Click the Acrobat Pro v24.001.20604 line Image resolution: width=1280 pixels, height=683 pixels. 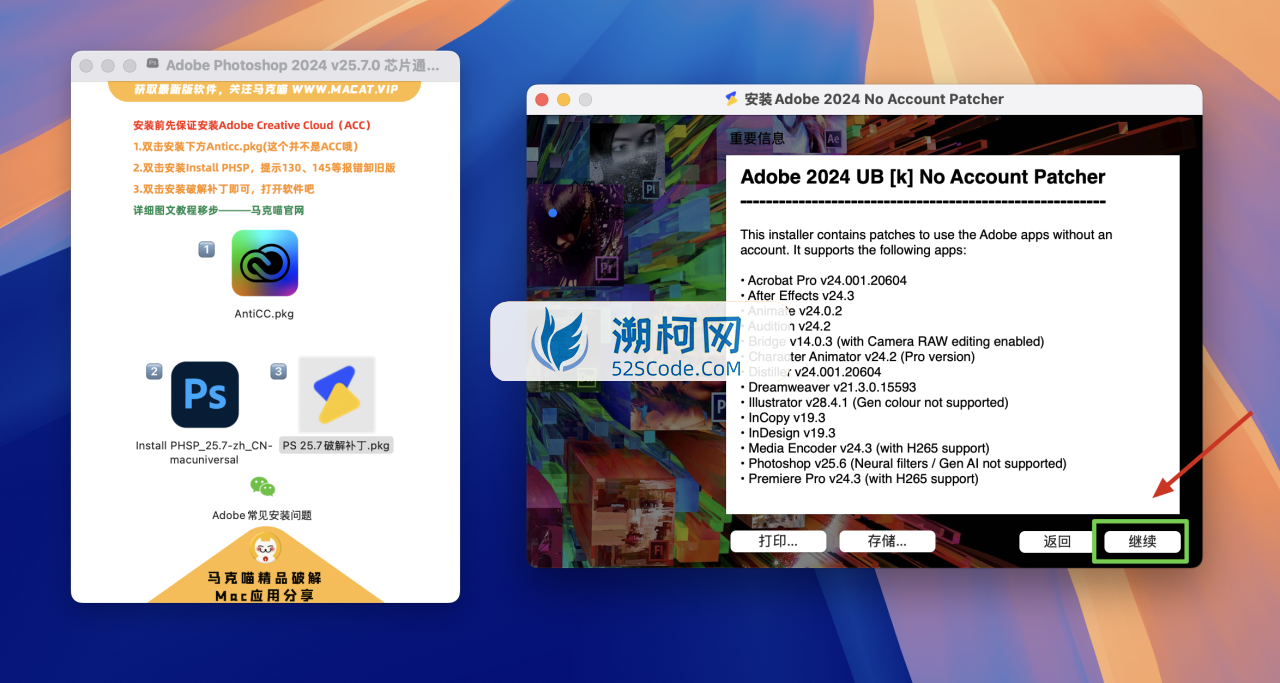823,280
